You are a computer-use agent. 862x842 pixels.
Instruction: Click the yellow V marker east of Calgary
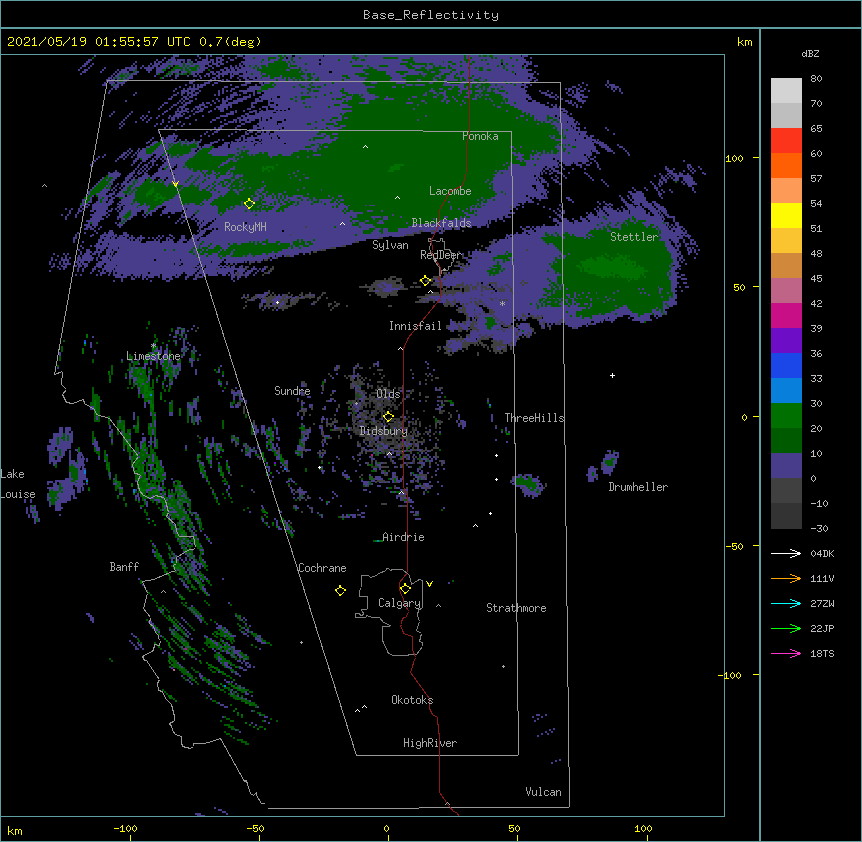[429, 584]
